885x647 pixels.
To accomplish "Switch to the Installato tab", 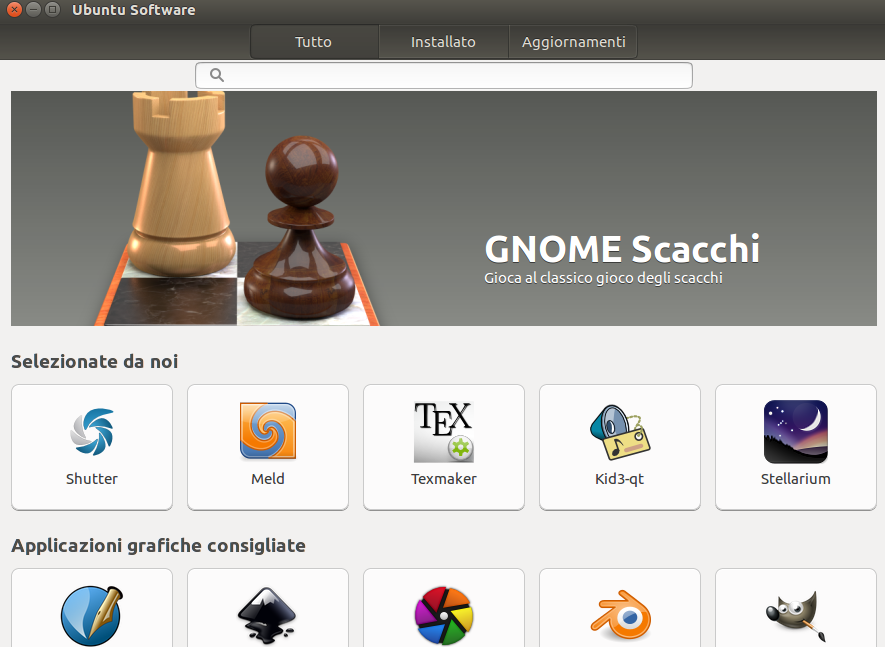I will tap(443, 42).
